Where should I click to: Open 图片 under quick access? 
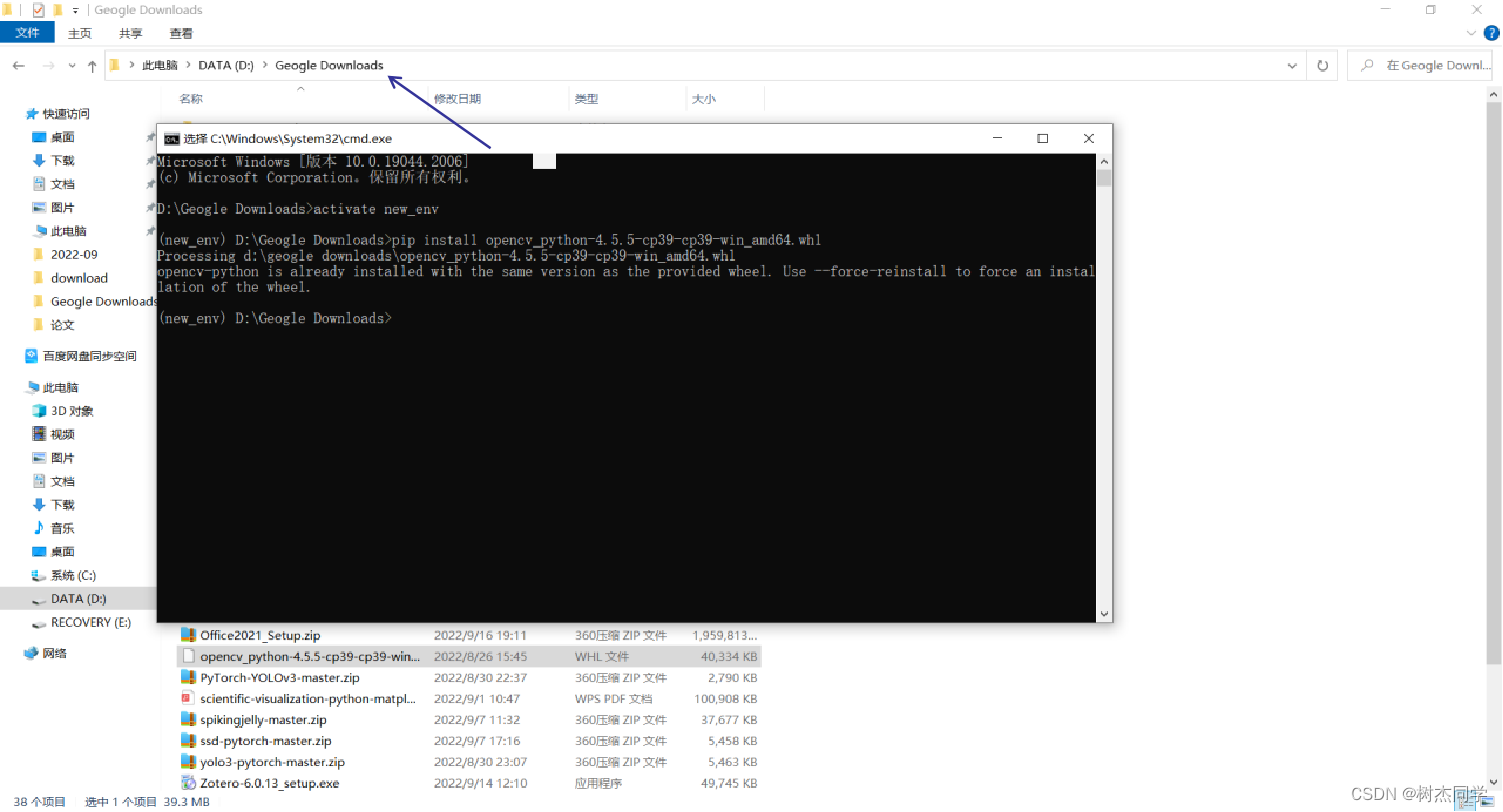[62, 207]
